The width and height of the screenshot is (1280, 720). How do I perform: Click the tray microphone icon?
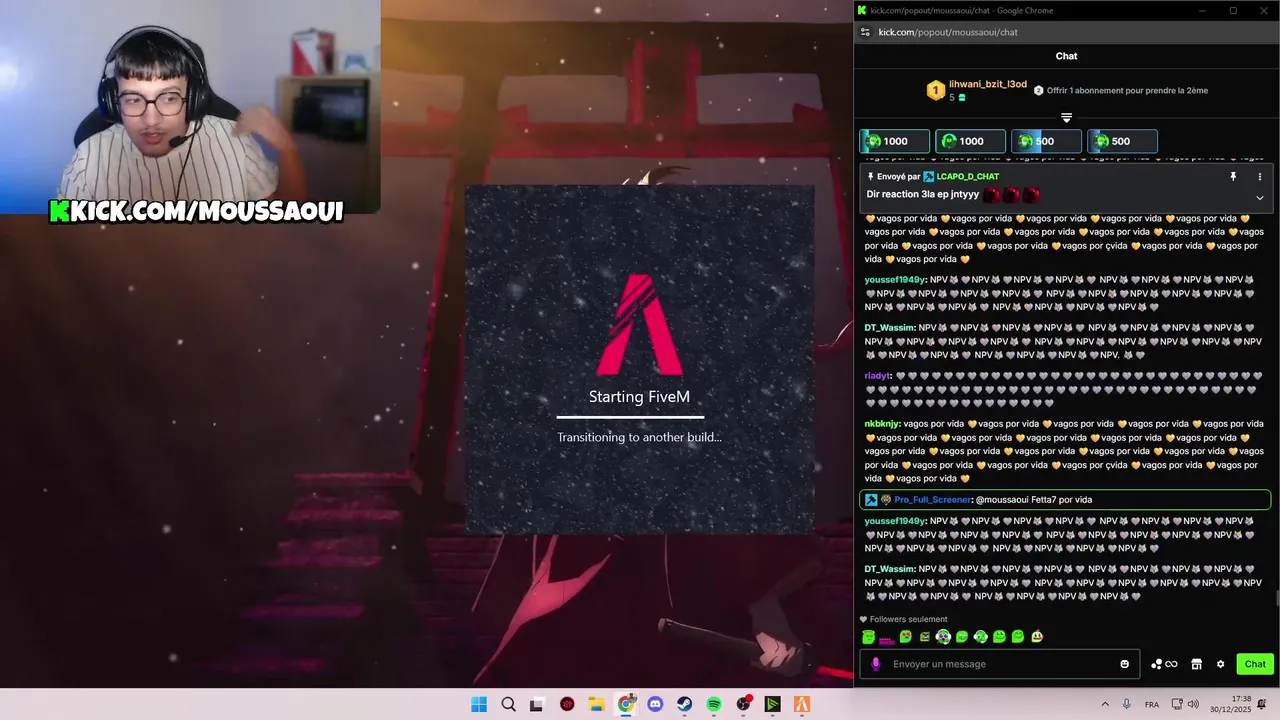point(1127,704)
